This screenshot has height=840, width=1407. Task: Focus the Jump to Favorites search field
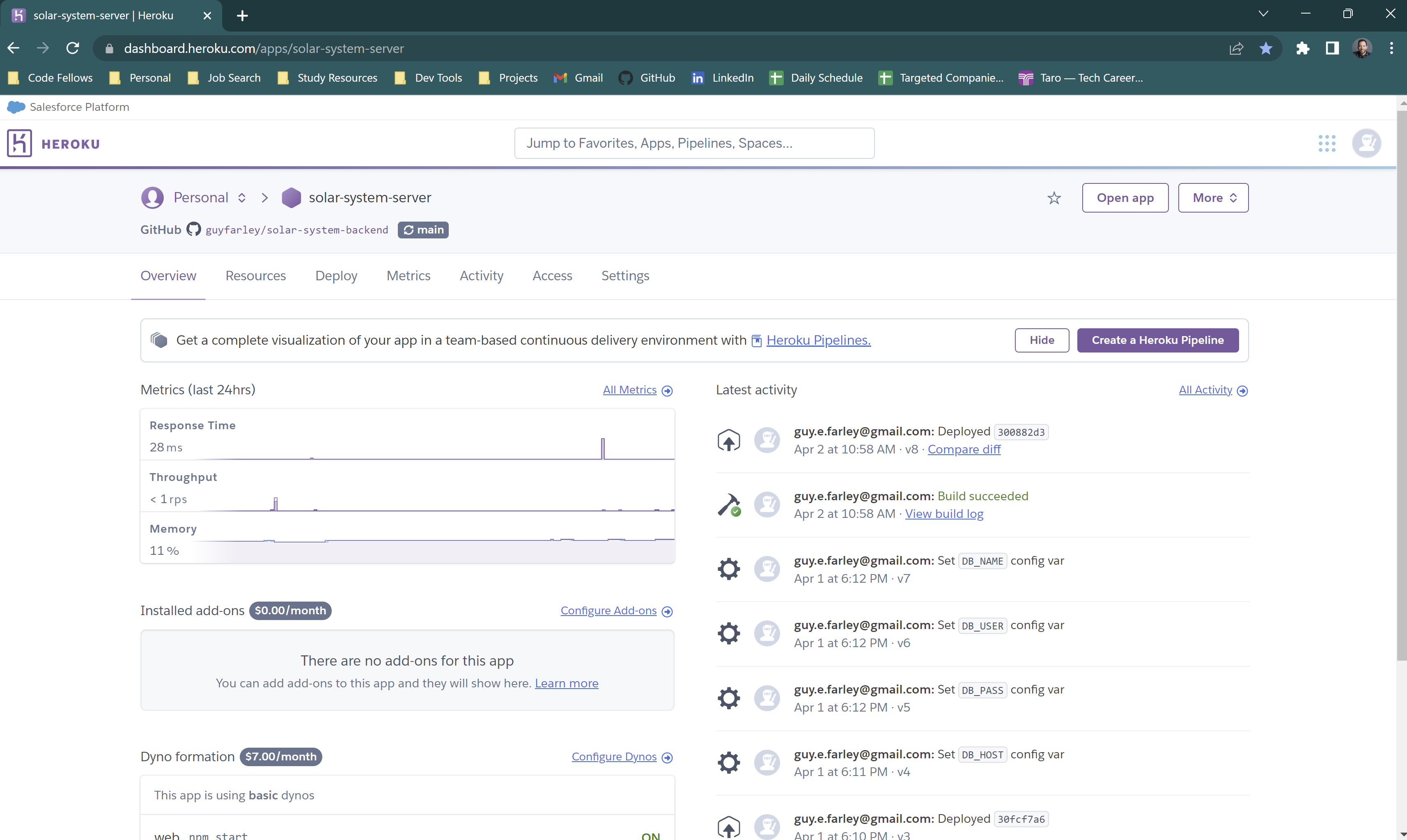coord(694,143)
